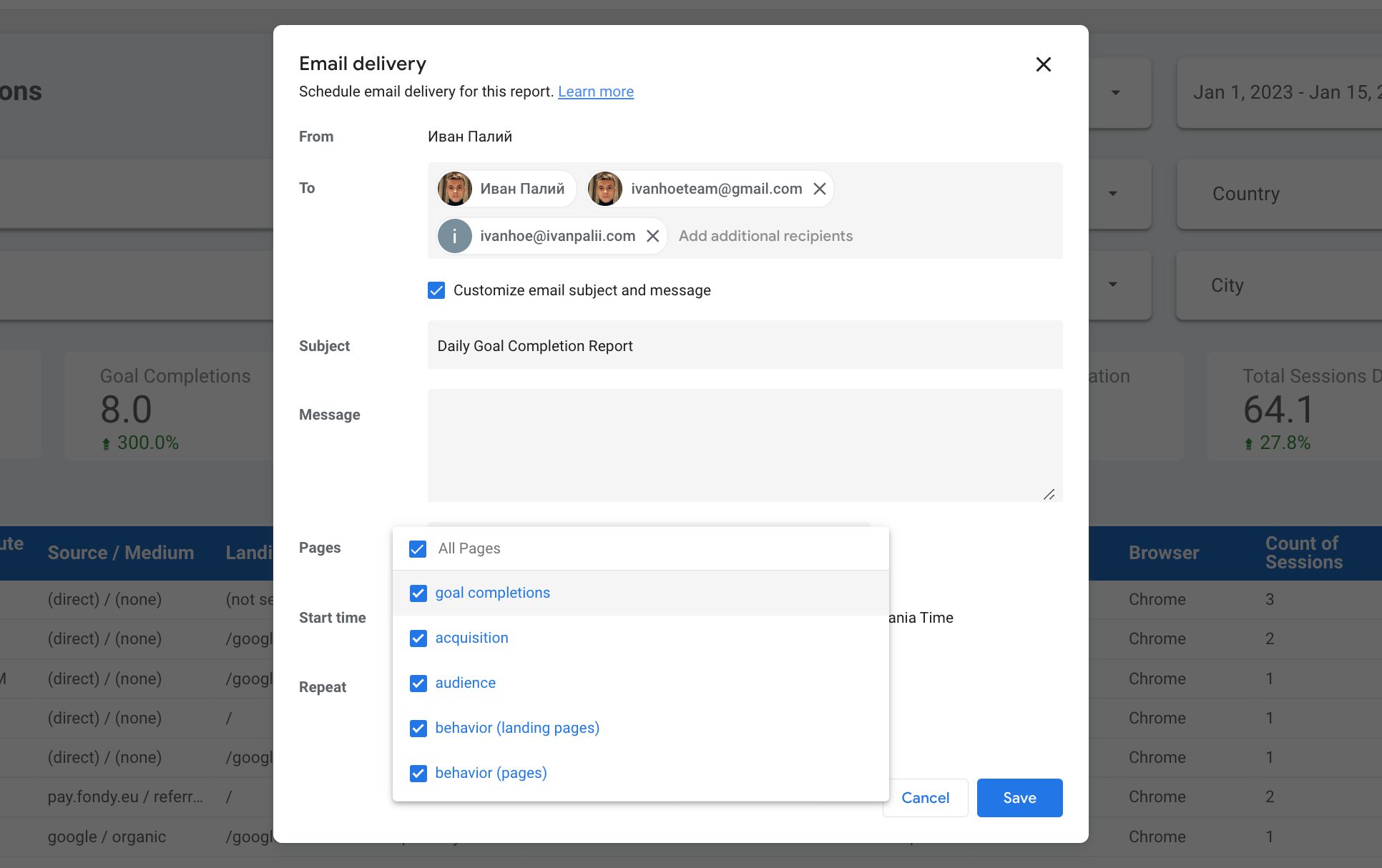Uncheck 'Customize email subject and message'
Image resolution: width=1382 pixels, height=868 pixels.
click(x=436, y=290)
